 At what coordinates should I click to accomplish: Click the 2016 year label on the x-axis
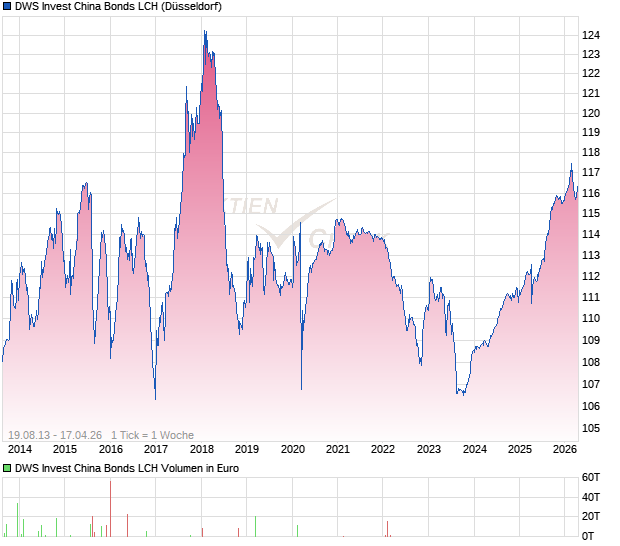pyautogui.click(x=111, y=450)
